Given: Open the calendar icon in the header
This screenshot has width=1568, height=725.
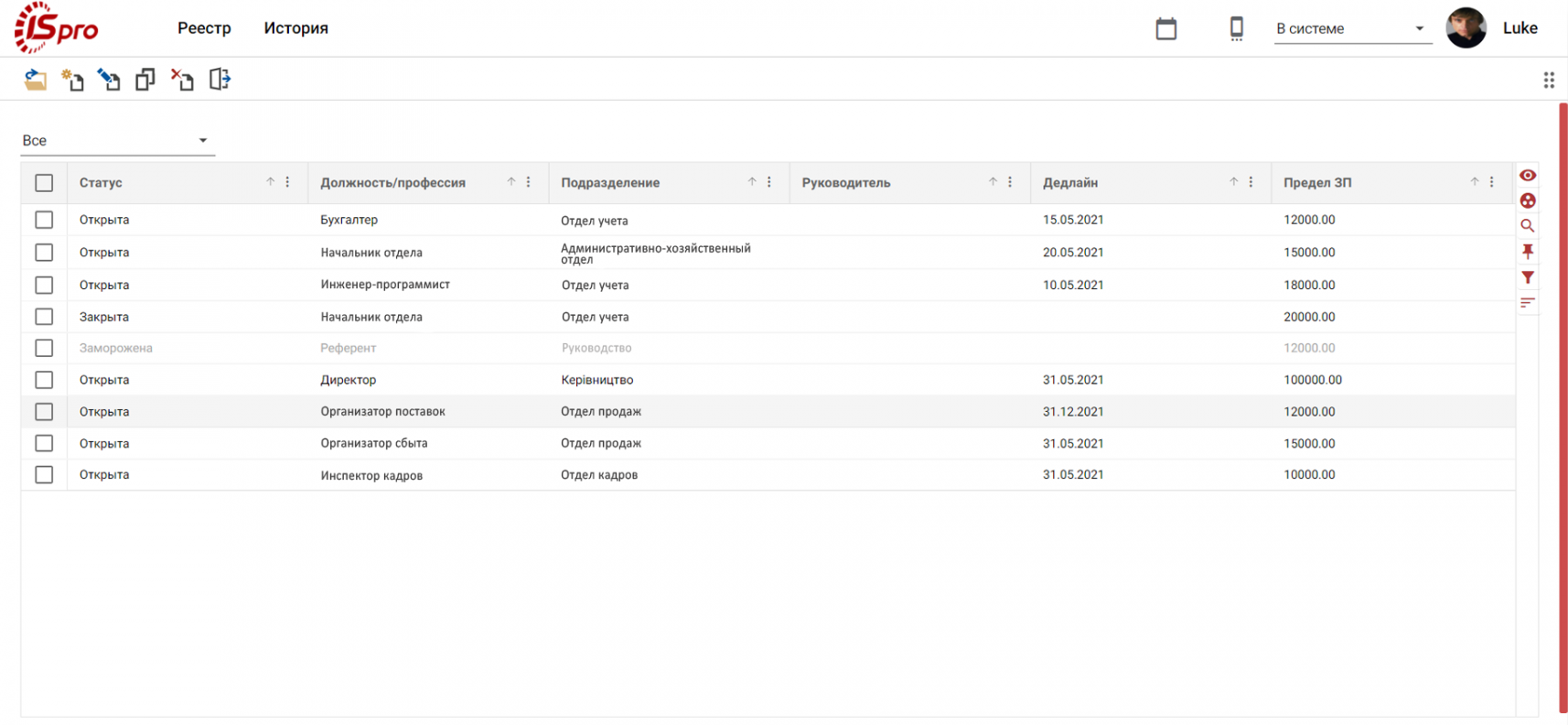Looking at the screenshot, I should tap(1165, 28).
